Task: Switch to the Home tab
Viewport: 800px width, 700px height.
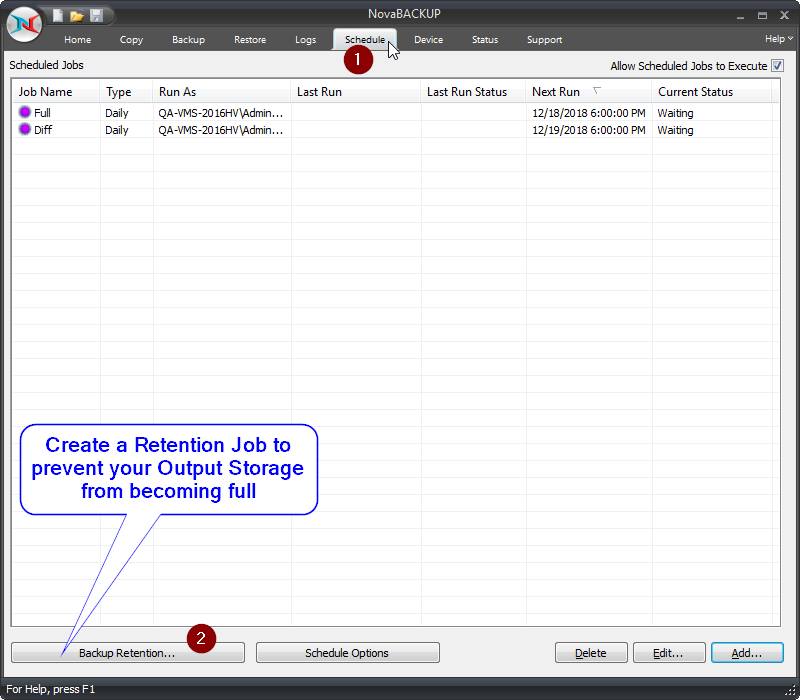Action: pos(78,40)
